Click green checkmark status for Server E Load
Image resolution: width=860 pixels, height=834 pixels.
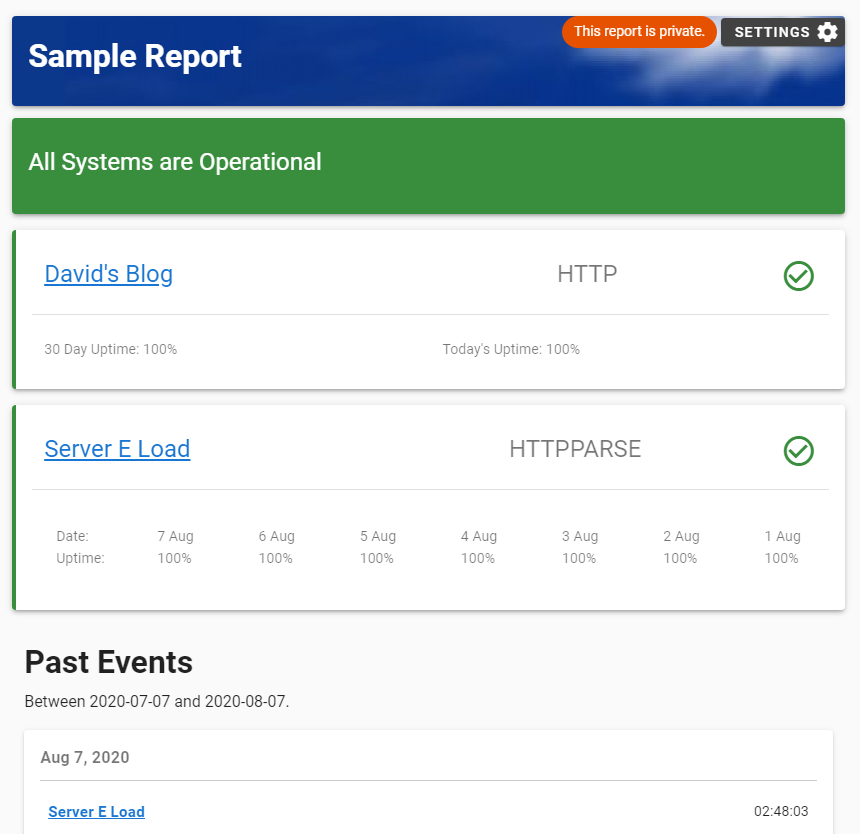tap(798, 451)
